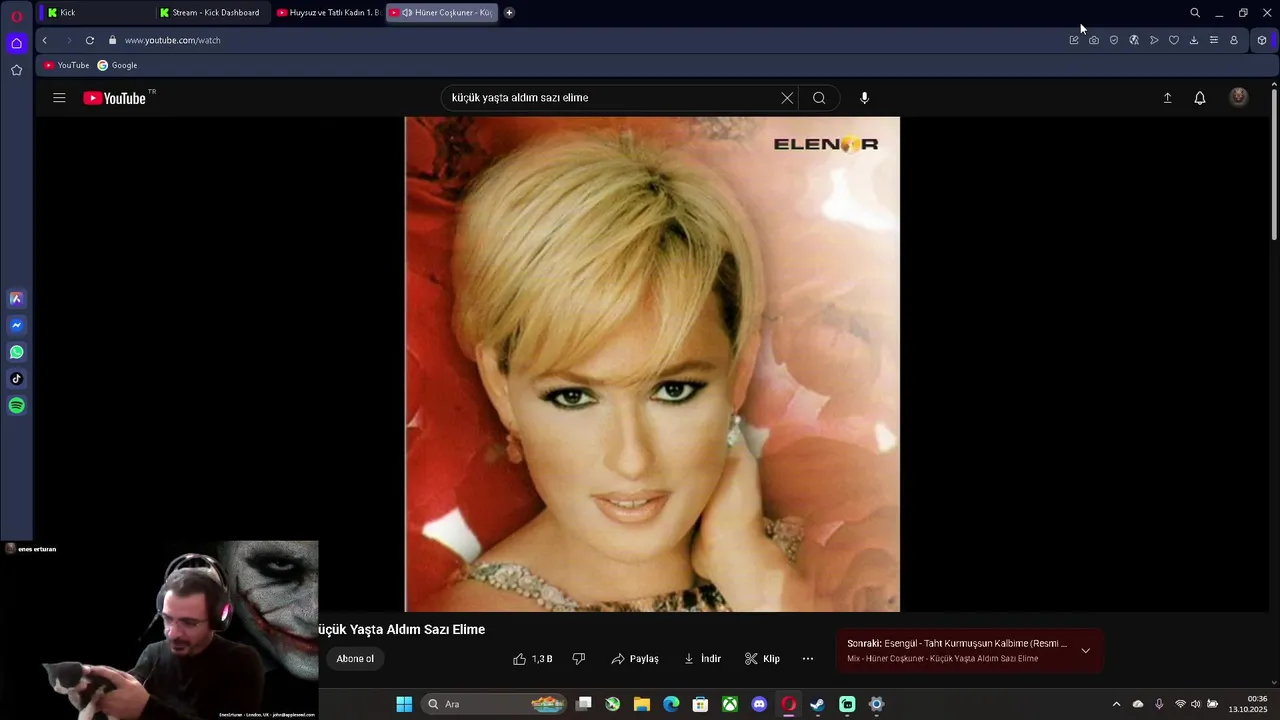Open the YouTube account avatar menu
Image resolution: width=1280 pixels, height=720 pixels.
point(1239,97)
